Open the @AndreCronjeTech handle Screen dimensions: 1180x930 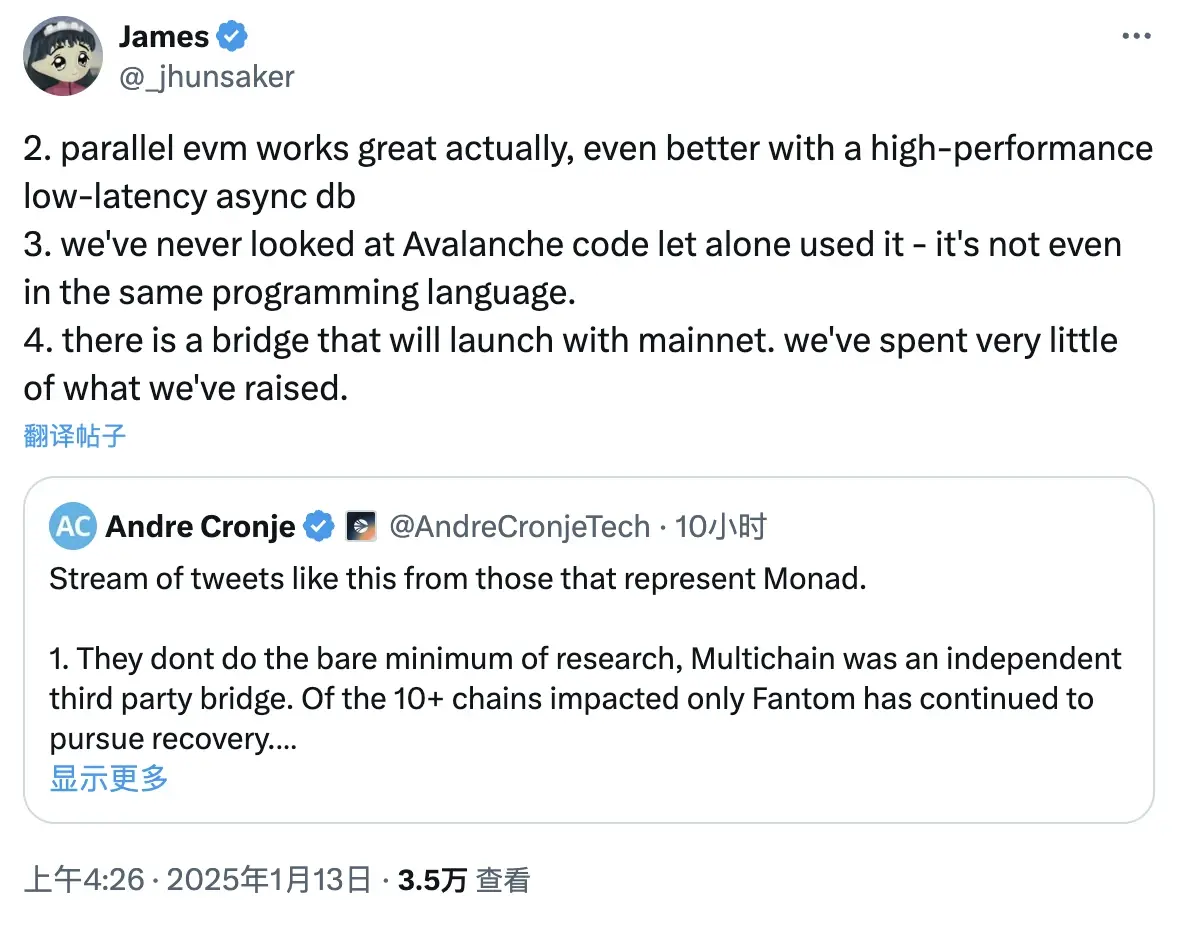coord(518,527)
